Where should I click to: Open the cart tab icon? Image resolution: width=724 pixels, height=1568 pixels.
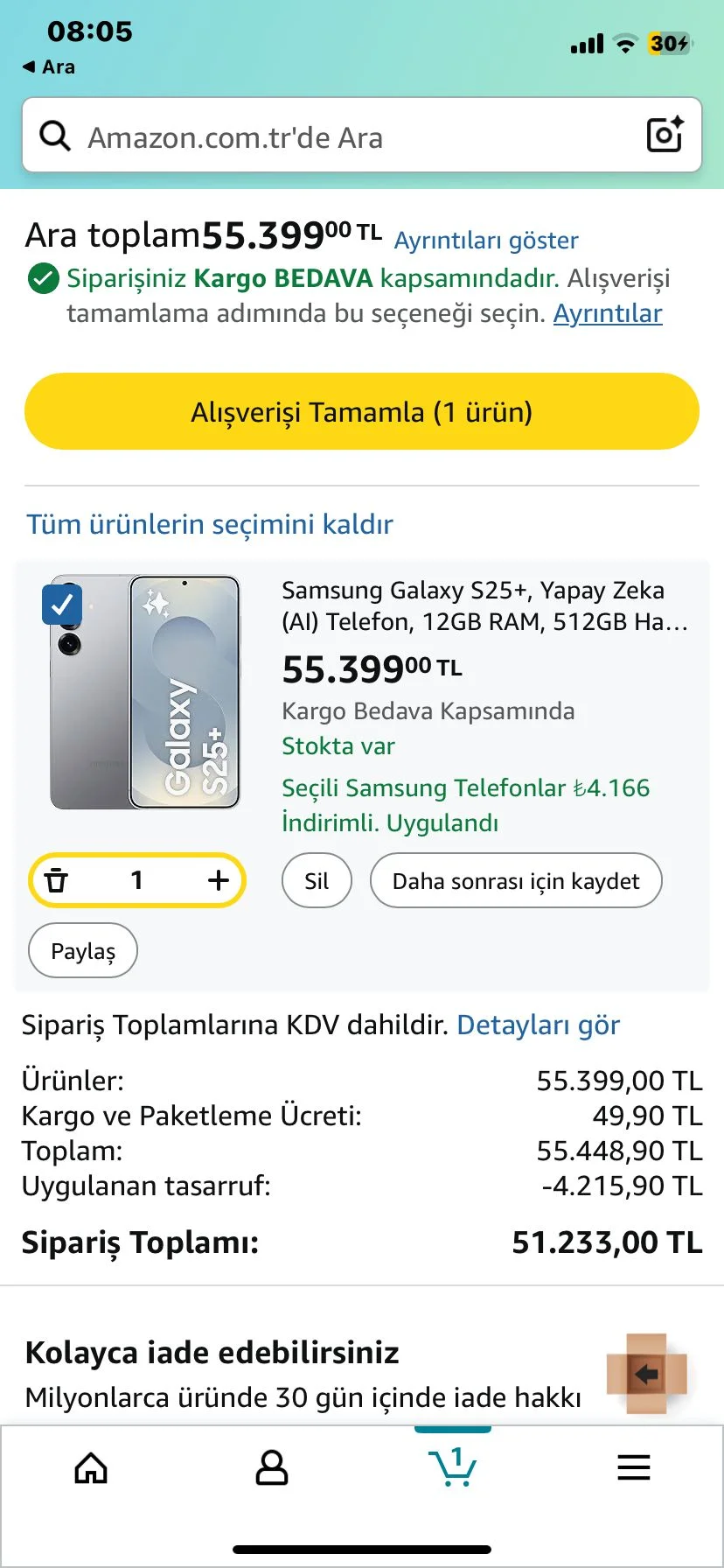coord(453,1466)
